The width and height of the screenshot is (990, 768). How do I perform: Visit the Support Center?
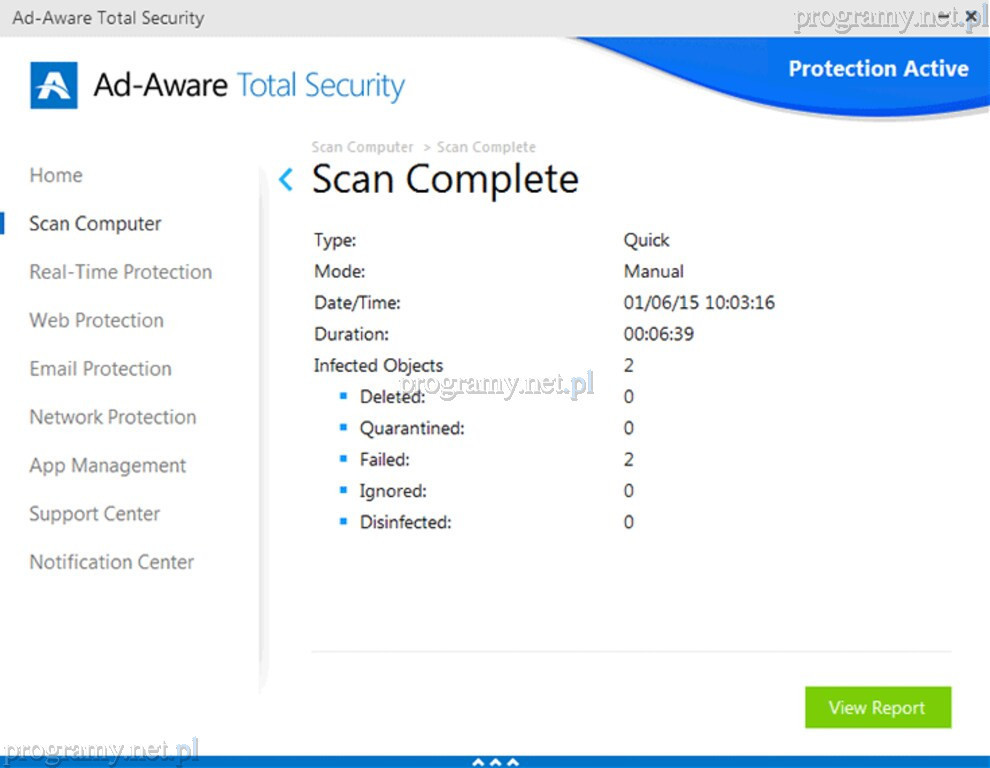(94, 514)
